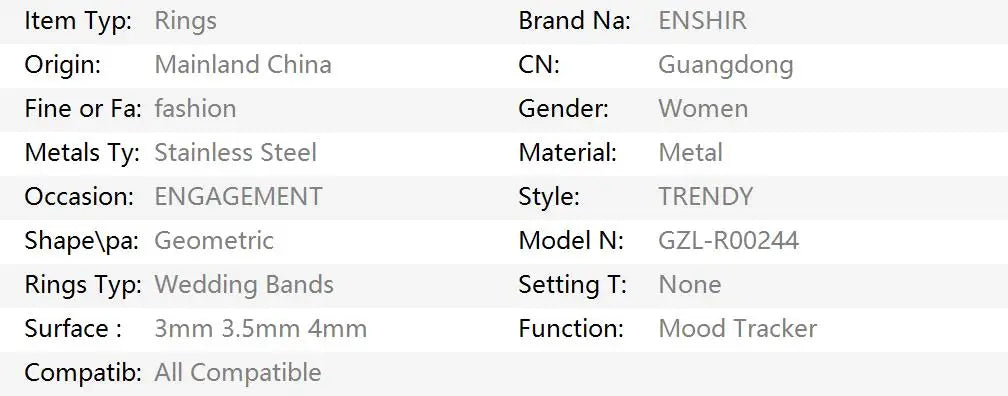Select the TRENDY style value
This screenshot has width=1008, height=396.
pos(705,197)
